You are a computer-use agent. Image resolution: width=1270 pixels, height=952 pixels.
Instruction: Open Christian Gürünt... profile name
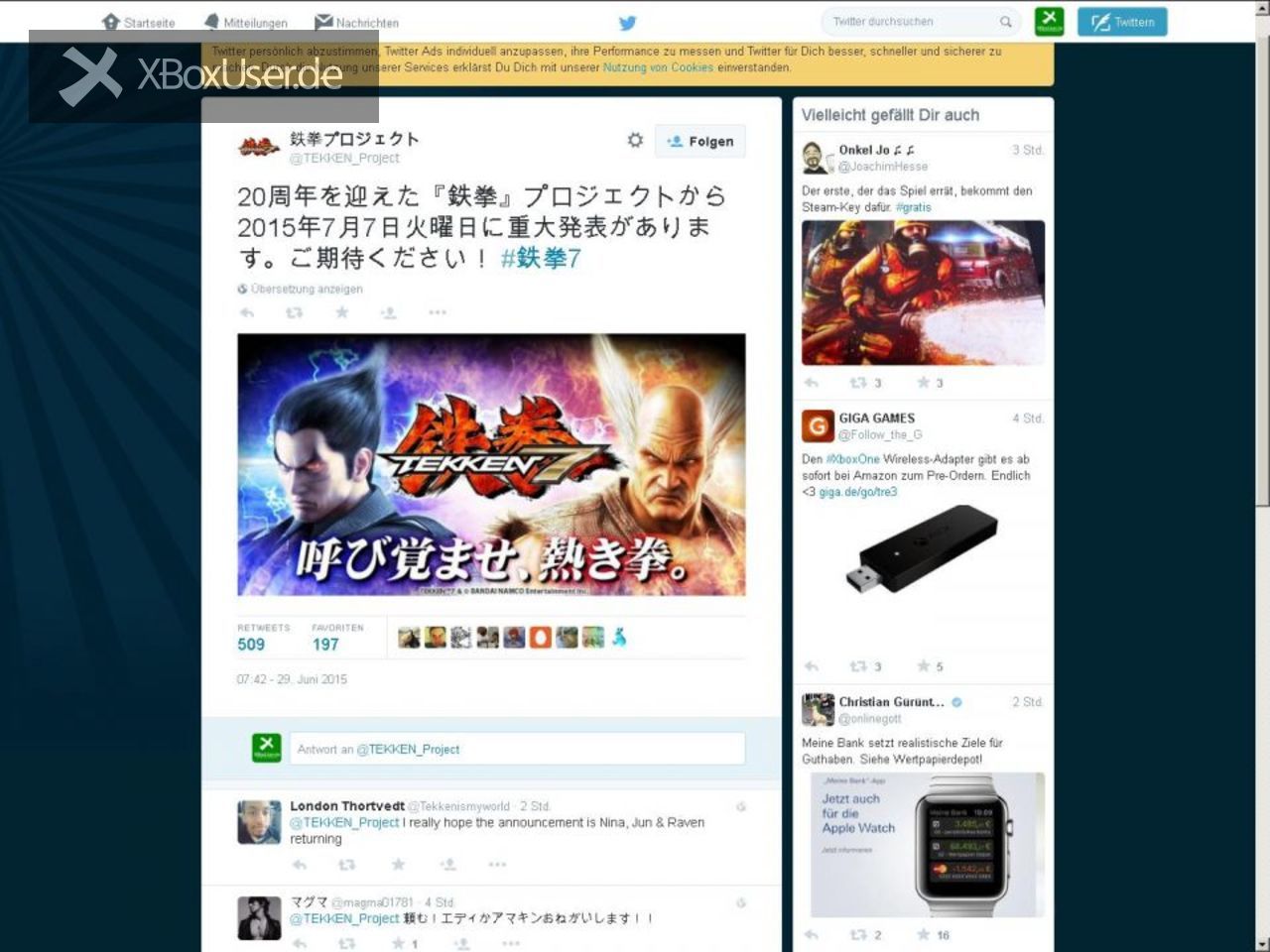(891, 702)
